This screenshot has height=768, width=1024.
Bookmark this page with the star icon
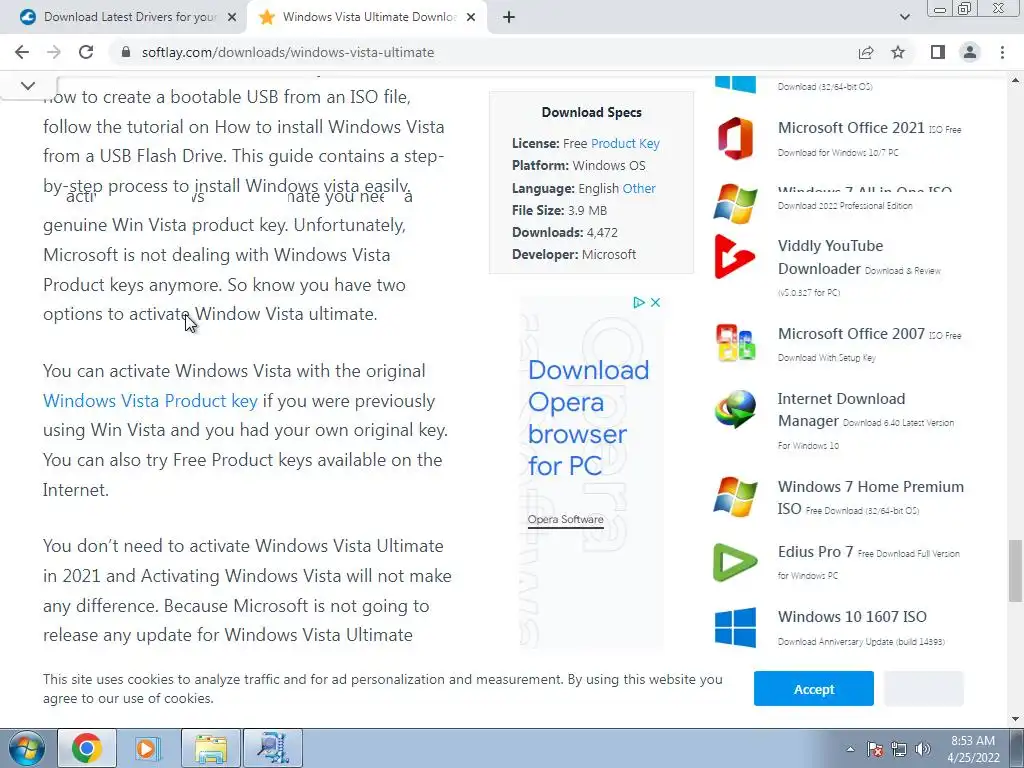(x=898, y=52)
